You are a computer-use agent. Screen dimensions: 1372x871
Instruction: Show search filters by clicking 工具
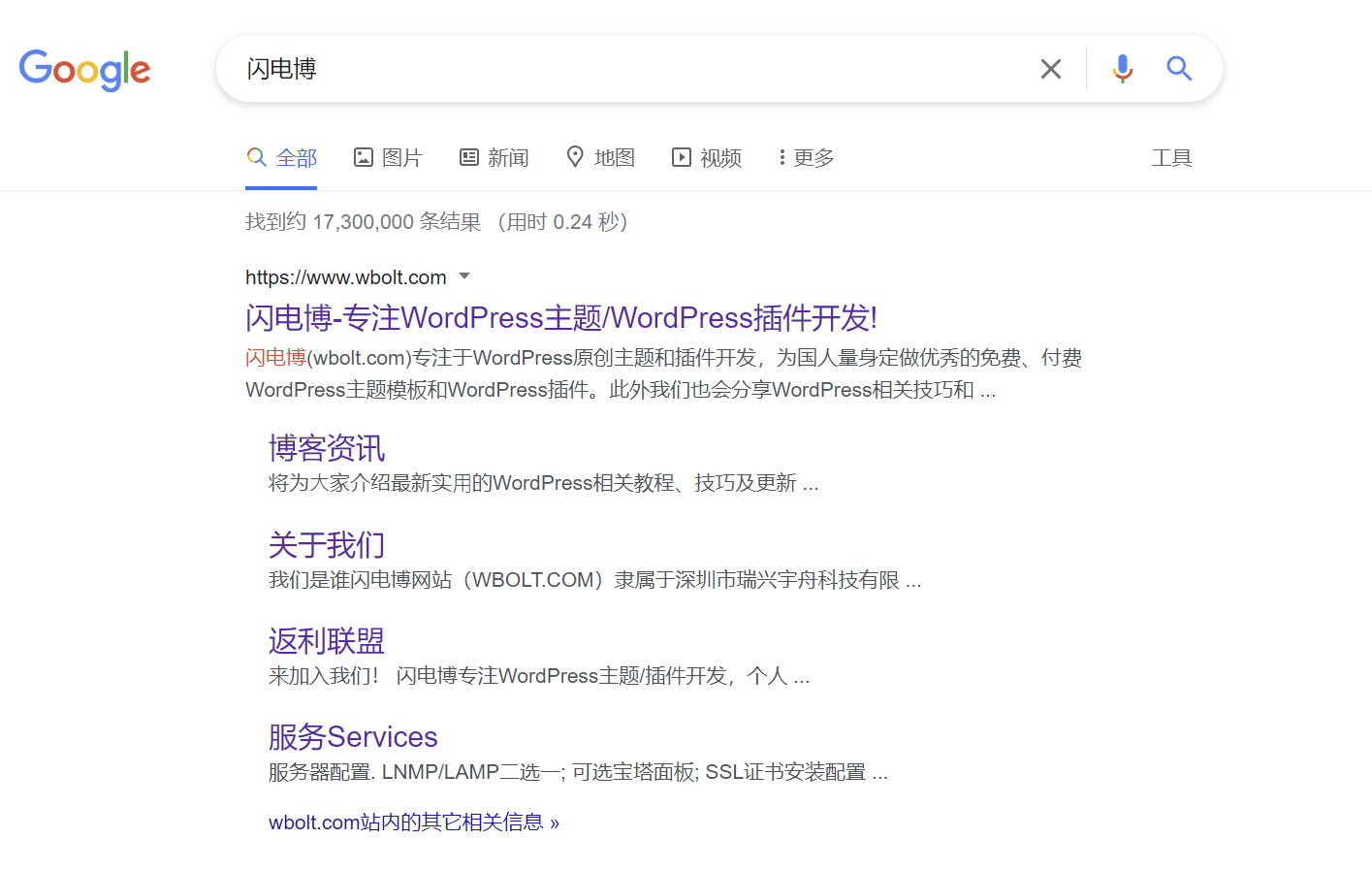(x=1171, y=157)
